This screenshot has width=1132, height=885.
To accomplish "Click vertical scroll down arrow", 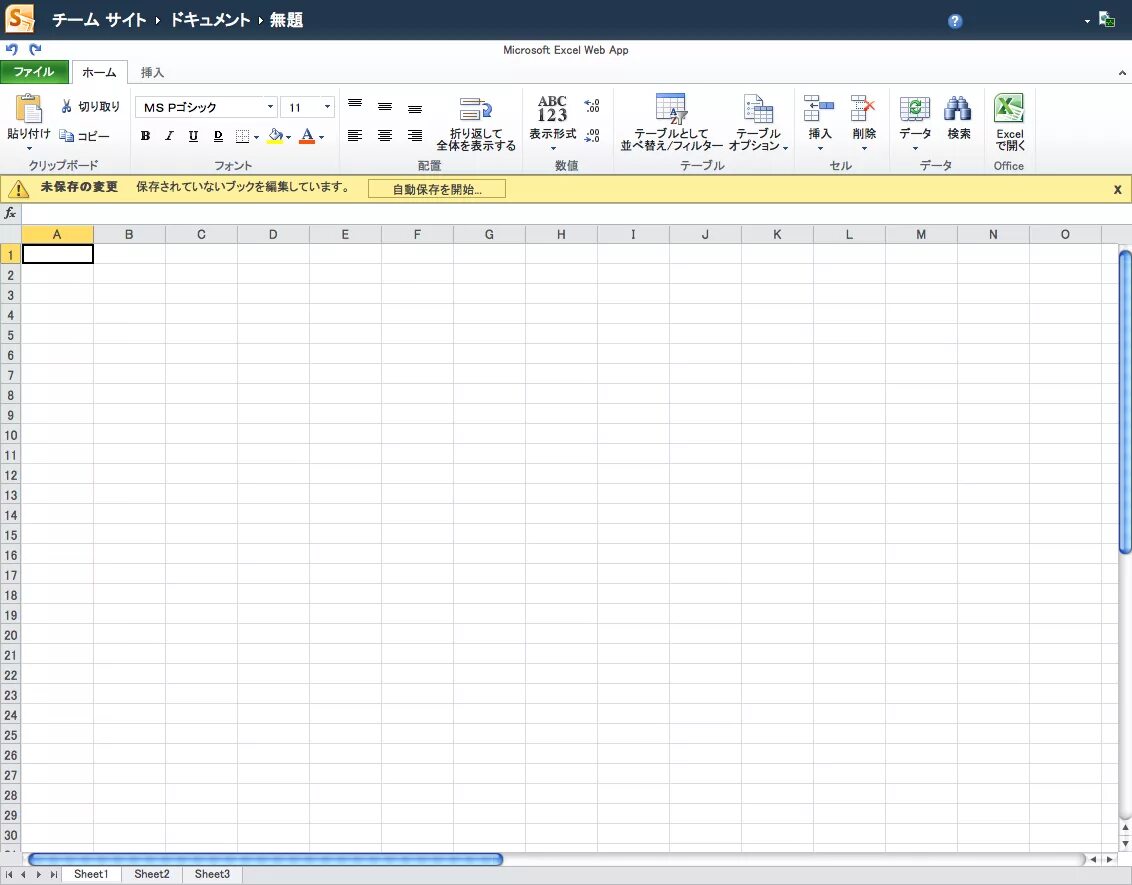I will tap(1125, 843).
